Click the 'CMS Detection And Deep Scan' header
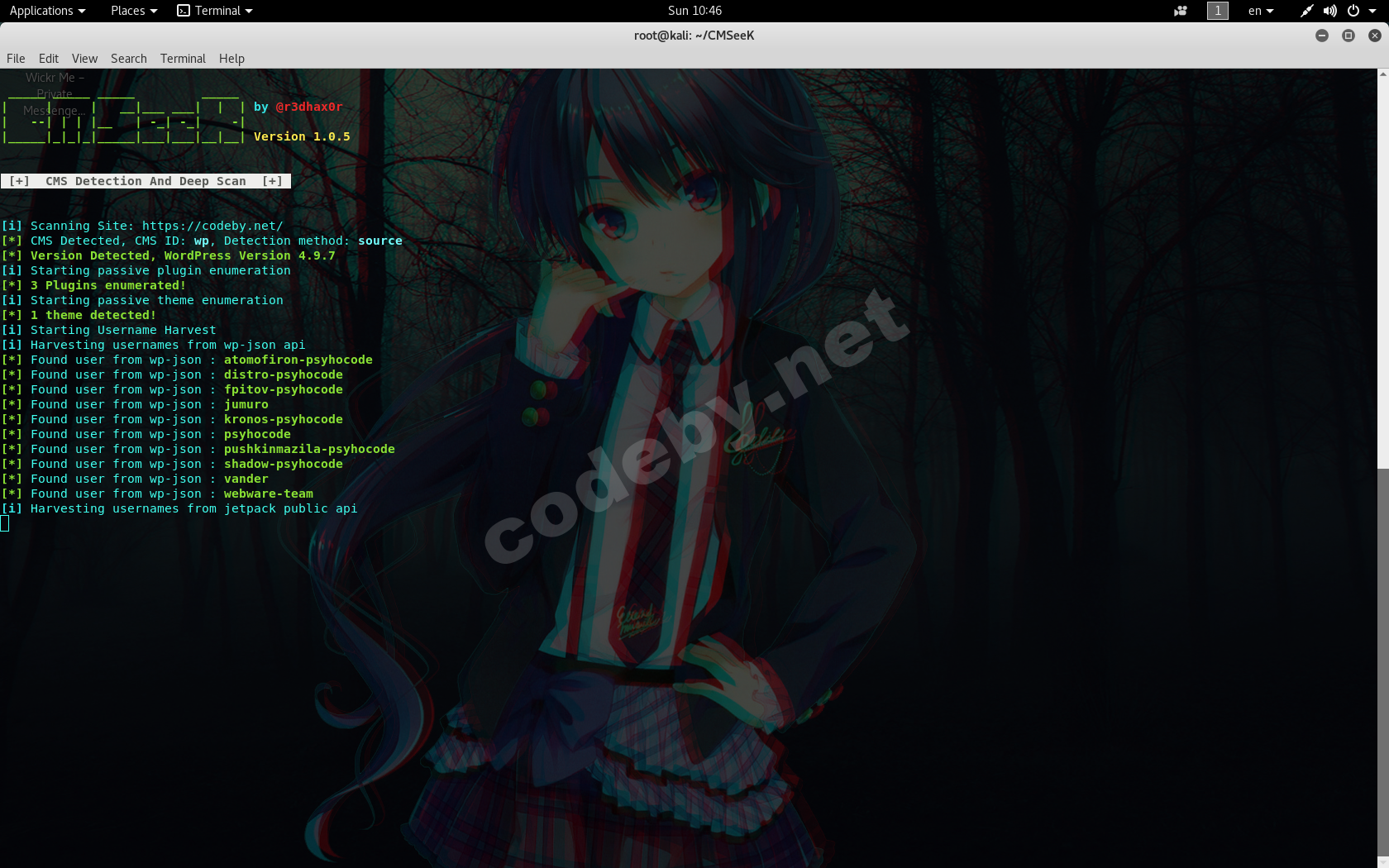 click(x=146, y=181)
